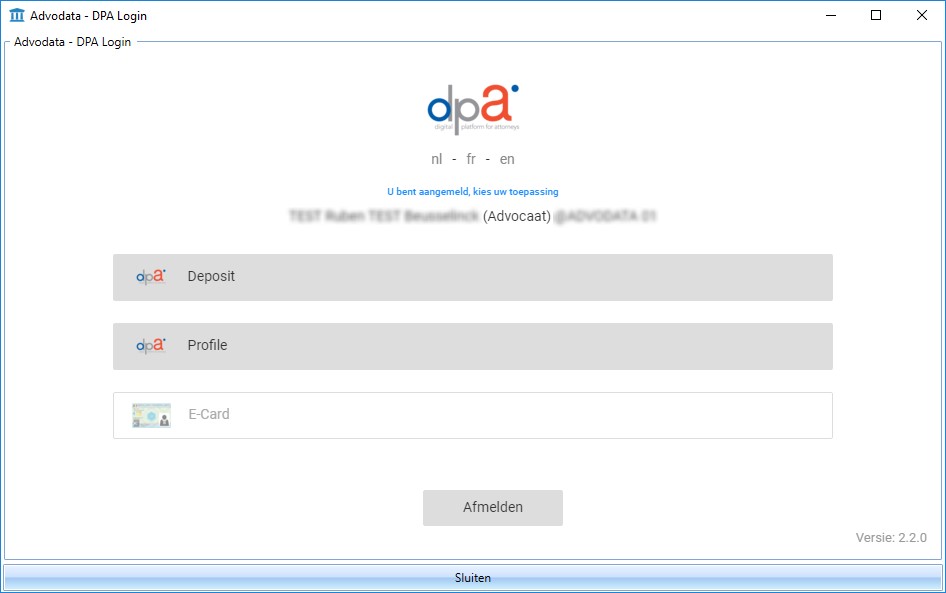Click the dpa icon on Profile row
946x593 pixels.
tap(151, 345)
